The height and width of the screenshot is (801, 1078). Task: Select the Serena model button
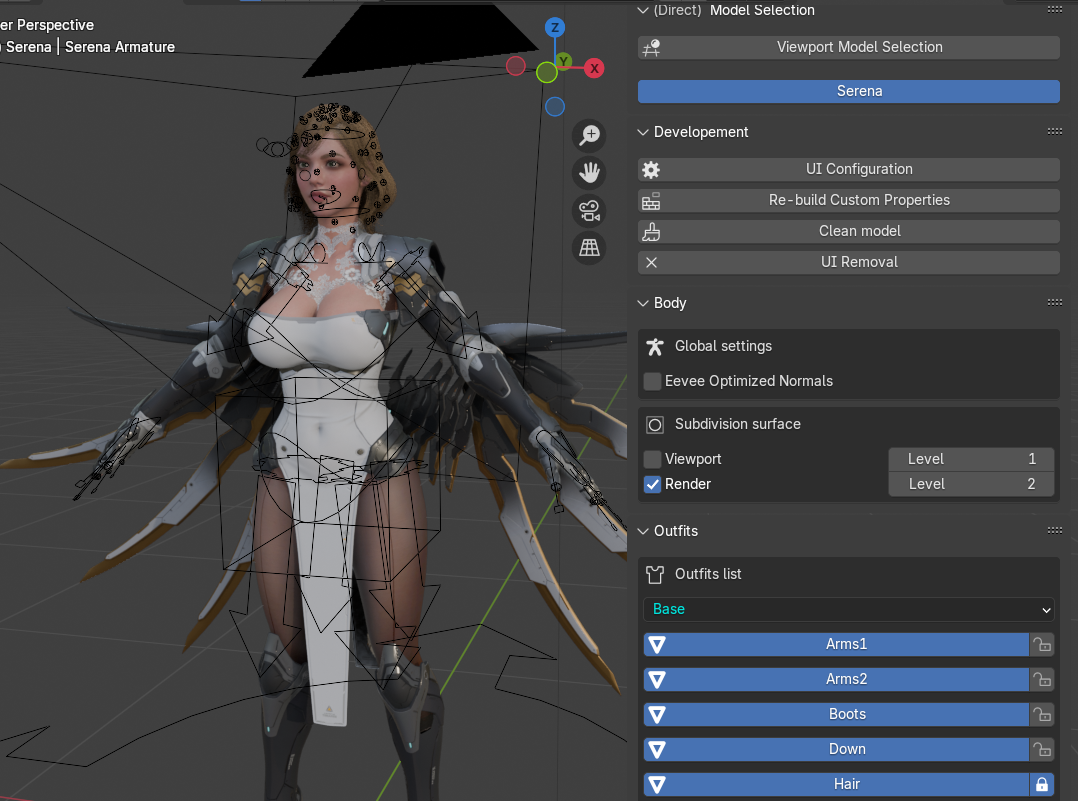(x=848, y=91)
